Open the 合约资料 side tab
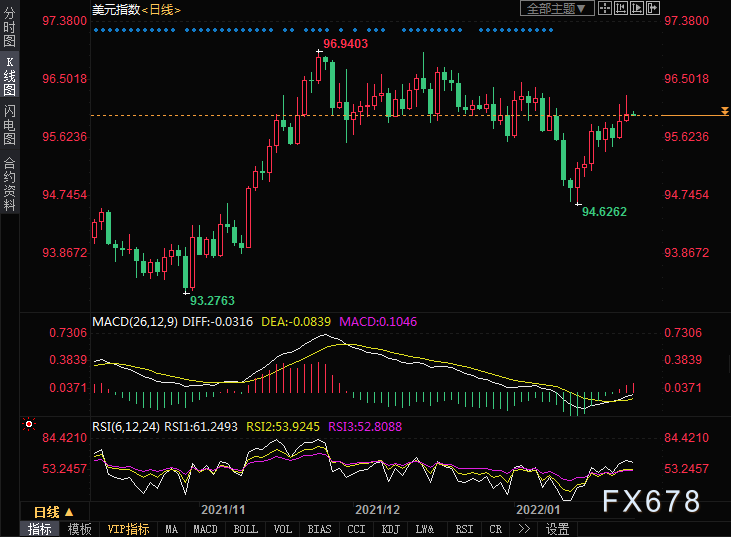 point(9,184)
